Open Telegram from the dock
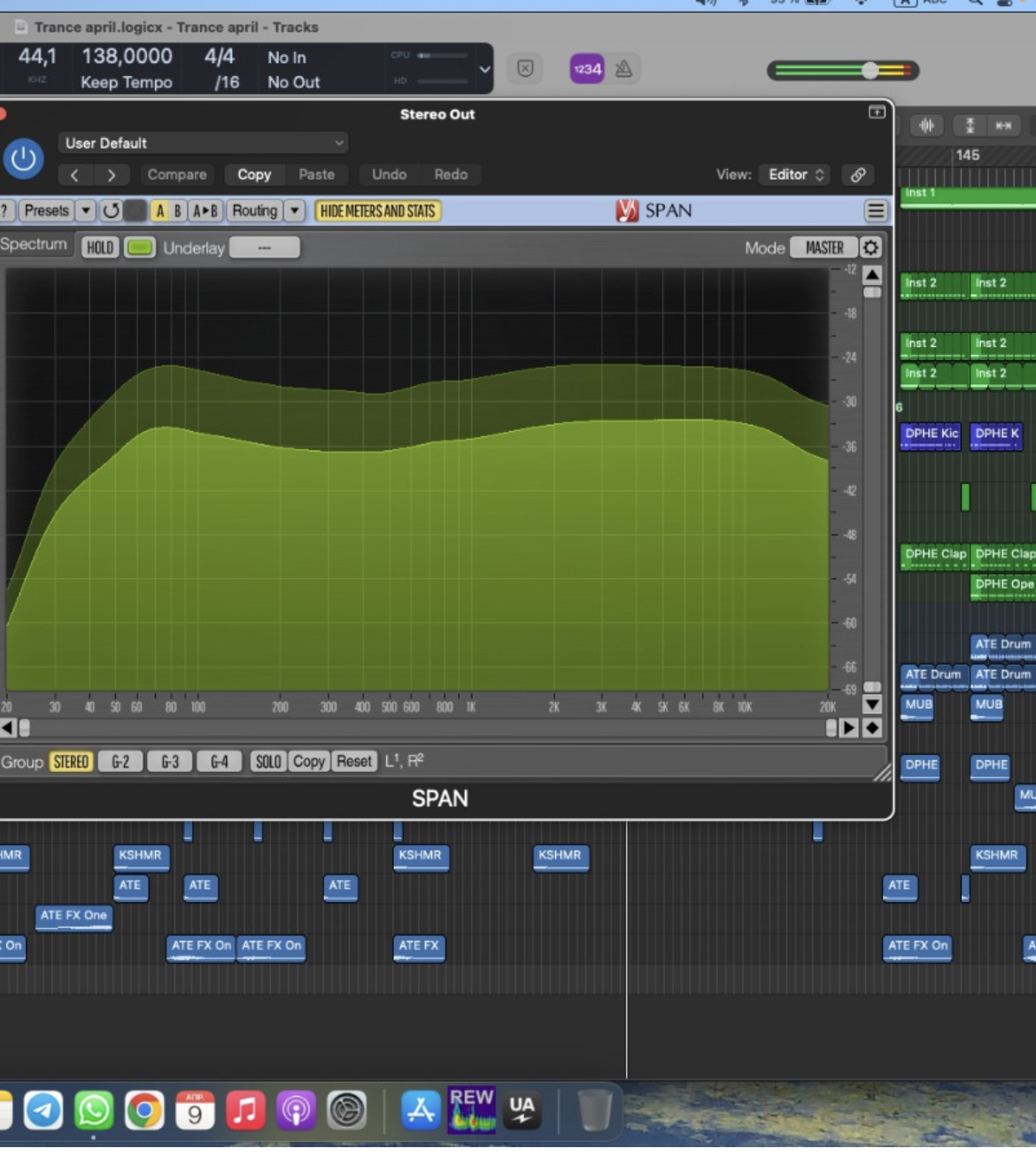The image size is (1036, 1156). tap(43, 1110)
